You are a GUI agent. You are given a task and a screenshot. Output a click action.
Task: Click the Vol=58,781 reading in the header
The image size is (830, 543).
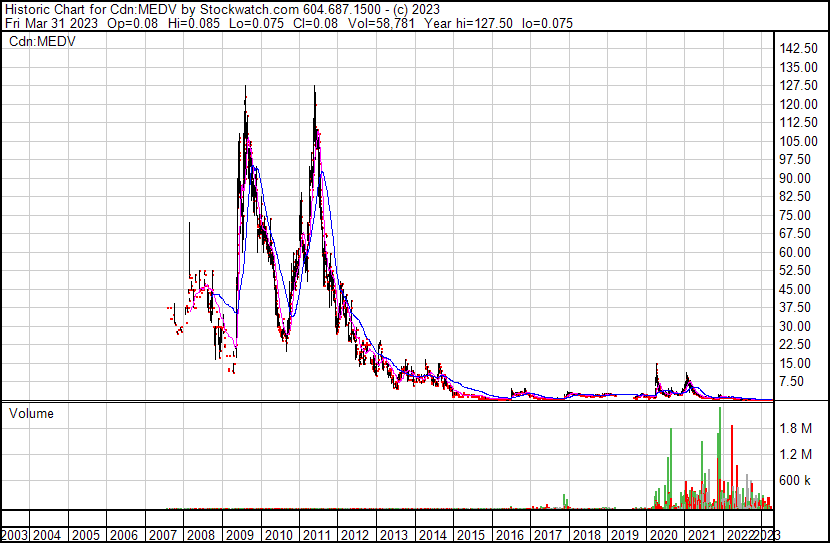click(379, 23)
